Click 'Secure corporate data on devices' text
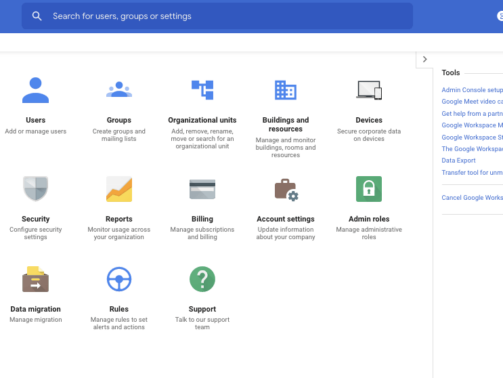 369,135
